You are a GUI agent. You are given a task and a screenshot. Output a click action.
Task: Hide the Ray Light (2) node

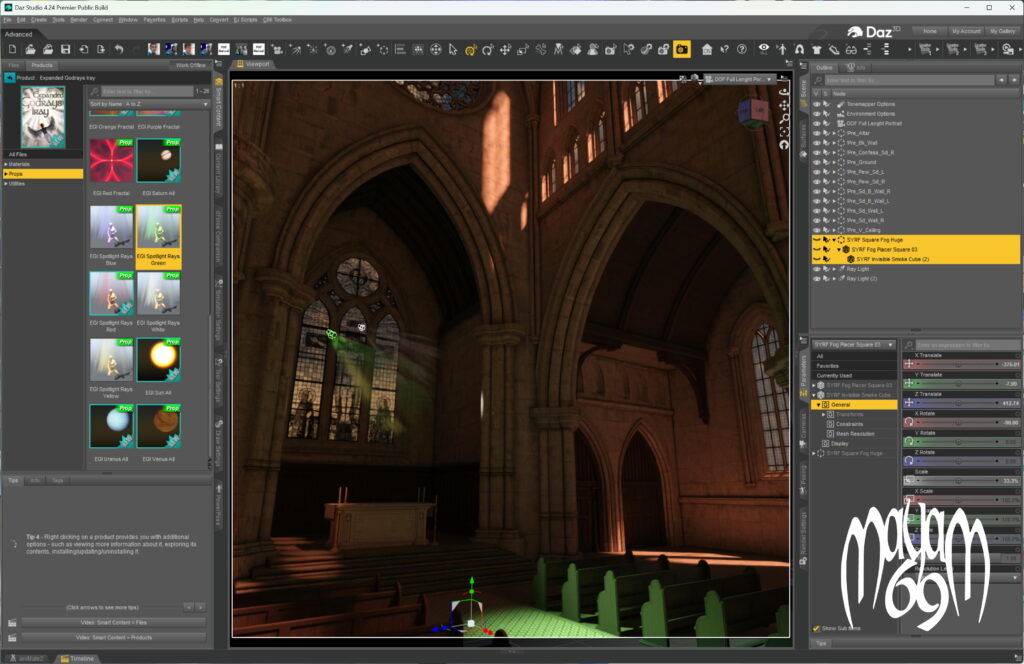click(816, 279)
